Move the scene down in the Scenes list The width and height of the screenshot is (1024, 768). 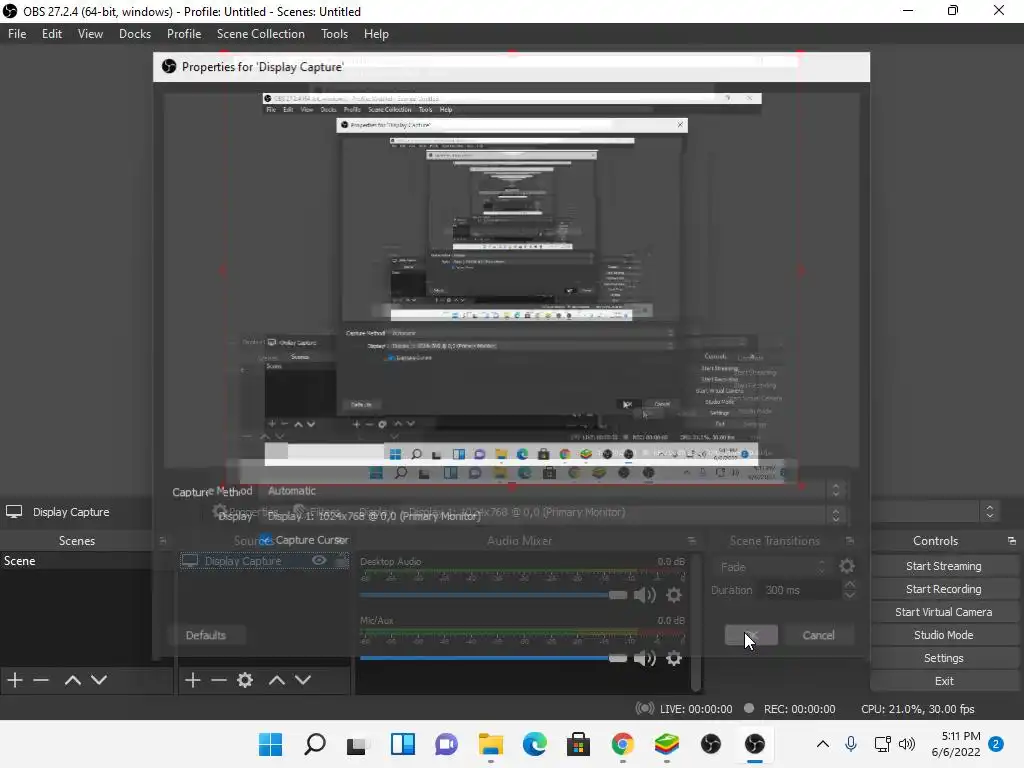pos(99,680)
